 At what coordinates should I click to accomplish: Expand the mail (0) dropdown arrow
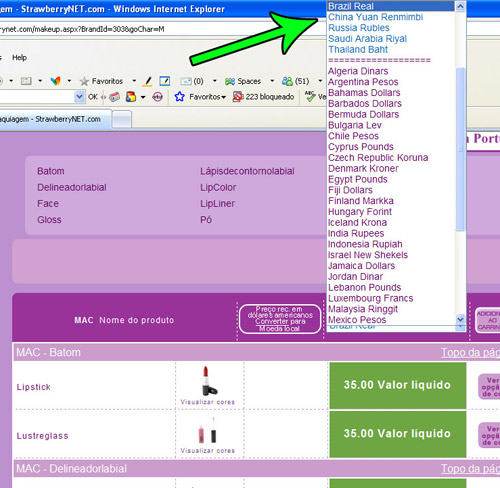click(214, 81)
